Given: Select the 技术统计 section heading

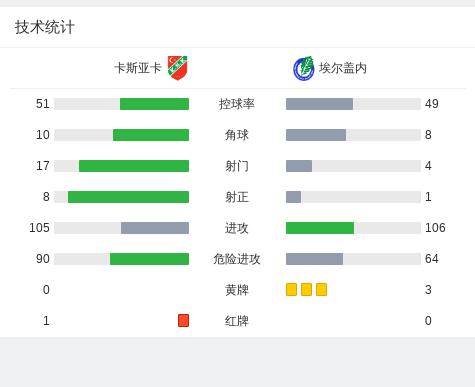Looking at the screenshot, I should (x=45, y=27).
